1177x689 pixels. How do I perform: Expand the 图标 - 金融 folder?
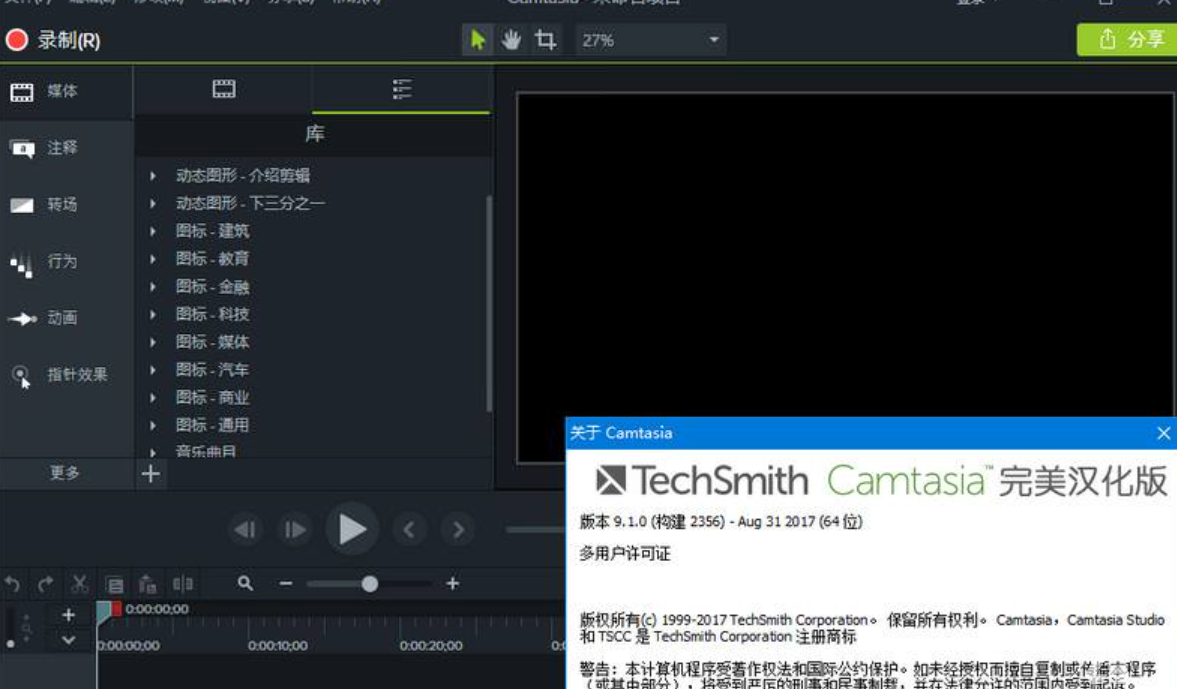click(153, 287)
